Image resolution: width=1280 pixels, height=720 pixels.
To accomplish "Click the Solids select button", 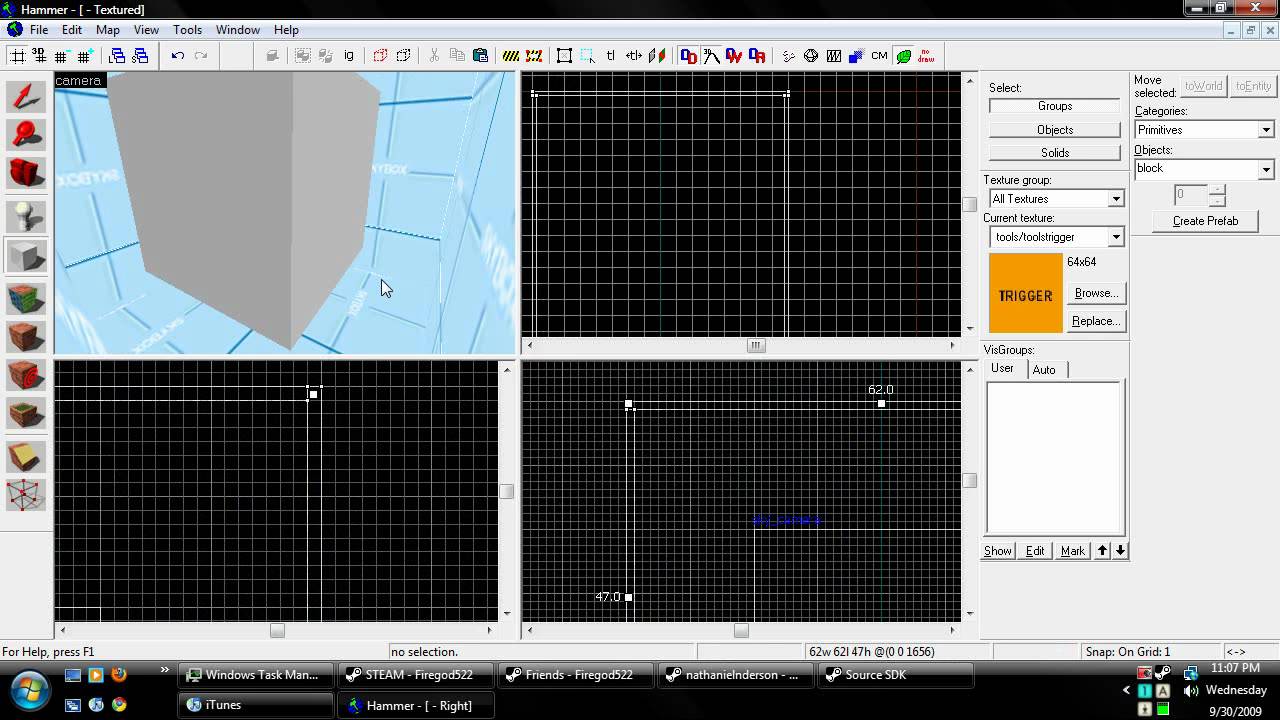I will 1055,153.
